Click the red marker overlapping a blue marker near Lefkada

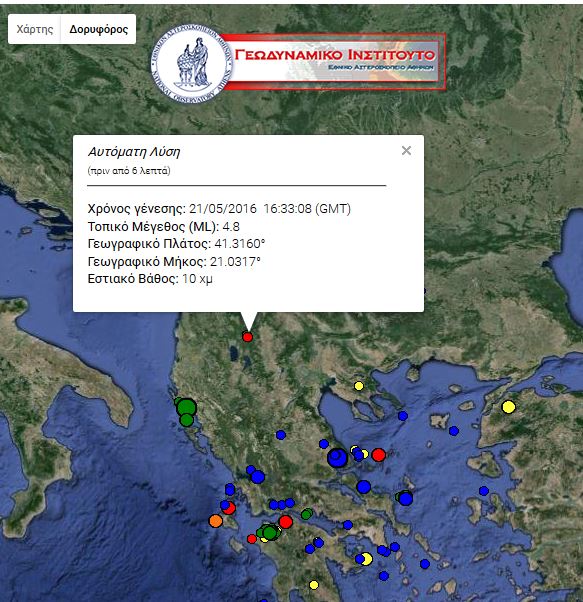click(229, 508)
